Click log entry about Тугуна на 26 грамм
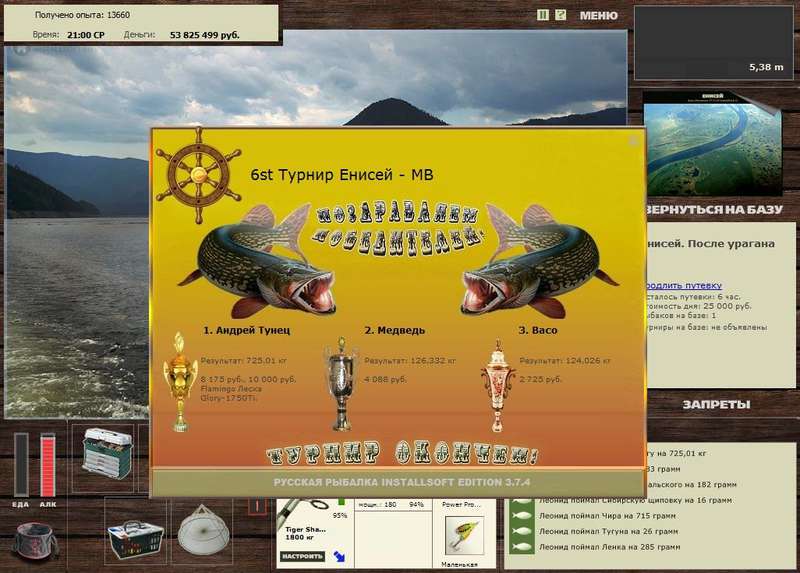 point(608,531)
